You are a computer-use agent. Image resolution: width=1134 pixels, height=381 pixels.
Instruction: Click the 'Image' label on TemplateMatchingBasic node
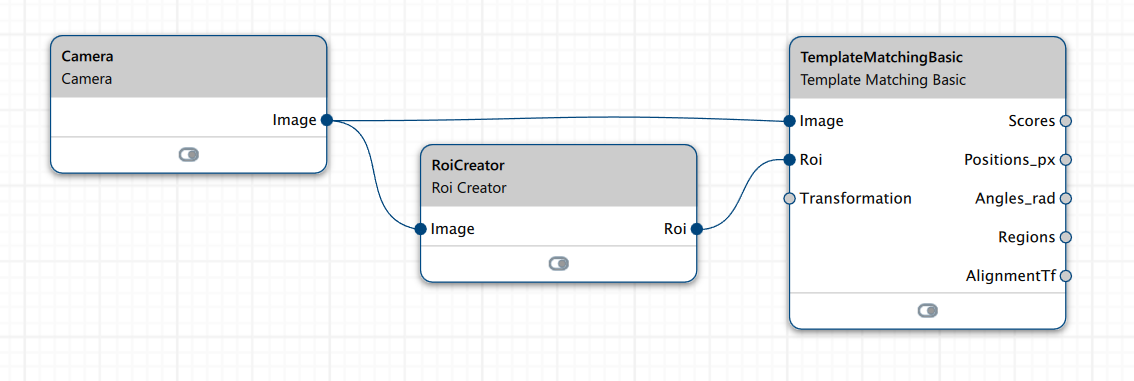(x=822, y=121)
